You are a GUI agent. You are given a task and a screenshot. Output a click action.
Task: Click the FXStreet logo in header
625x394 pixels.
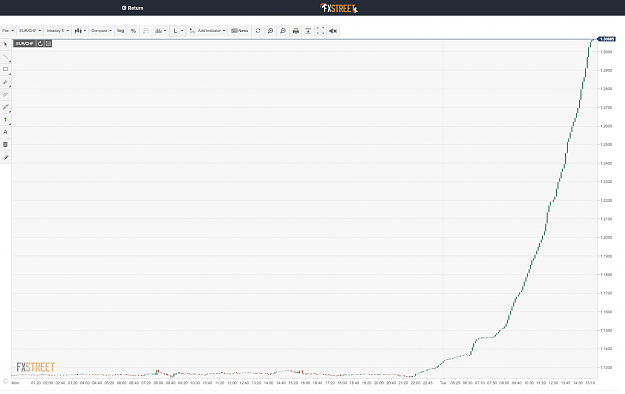pyautogui.click(x=339, y=8)
